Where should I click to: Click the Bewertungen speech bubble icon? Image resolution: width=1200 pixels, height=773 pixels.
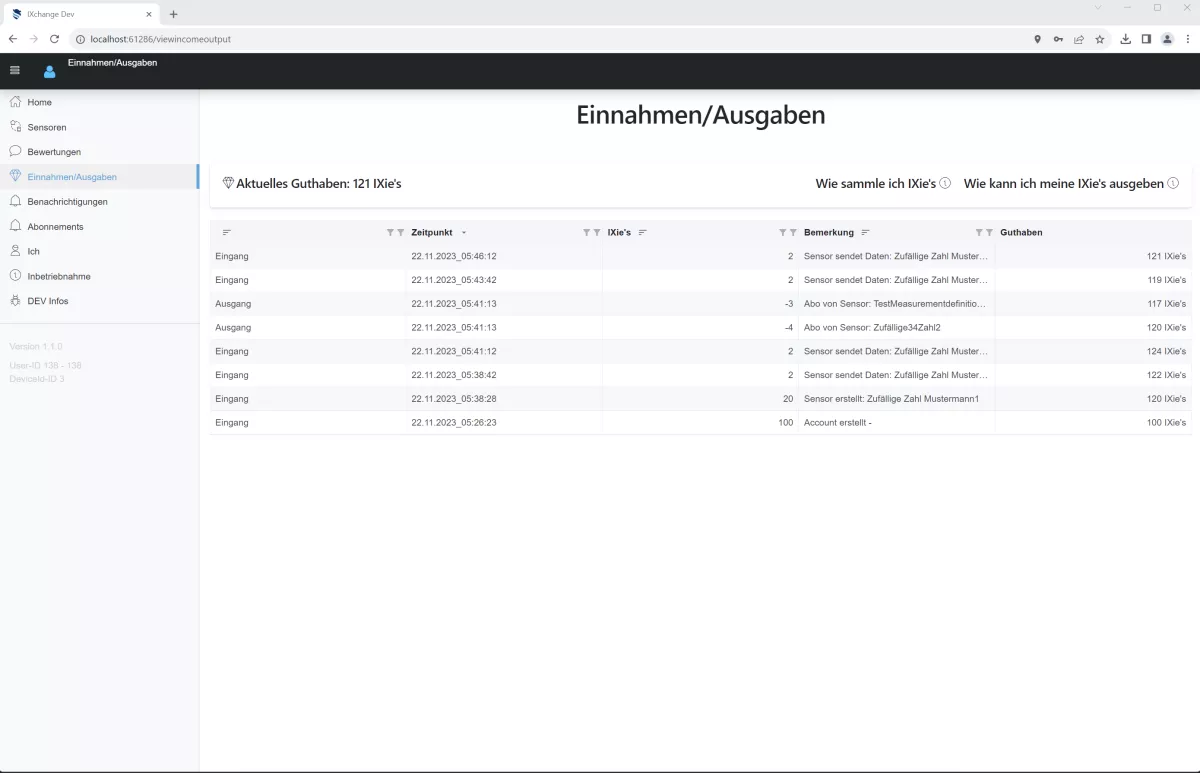[15, 151]
